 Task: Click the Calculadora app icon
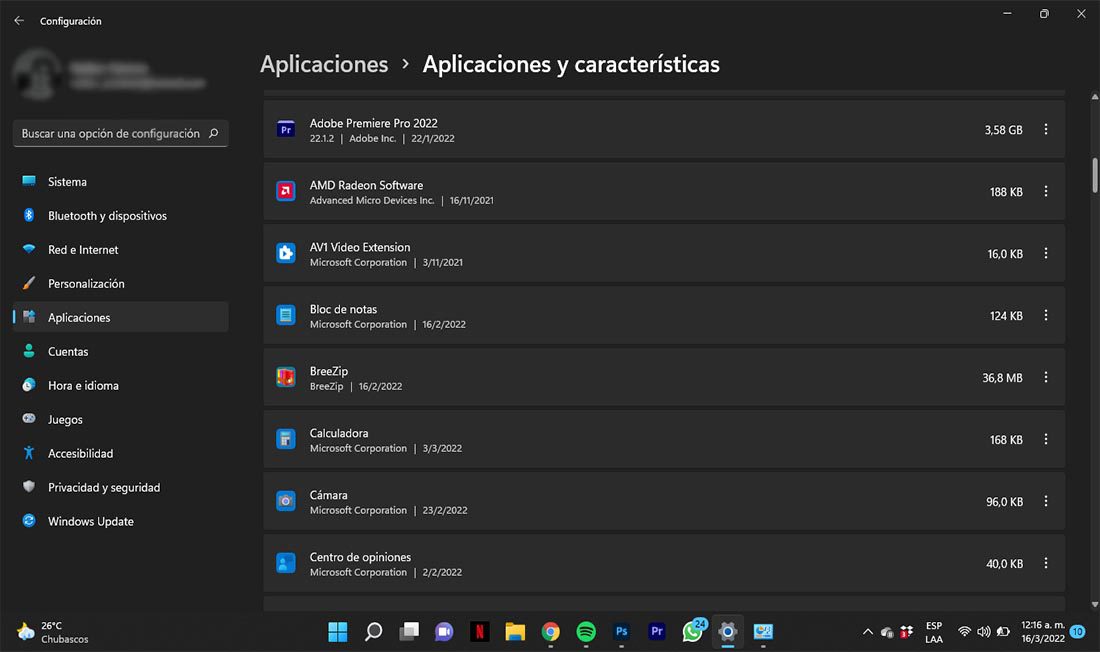[286, 439]
